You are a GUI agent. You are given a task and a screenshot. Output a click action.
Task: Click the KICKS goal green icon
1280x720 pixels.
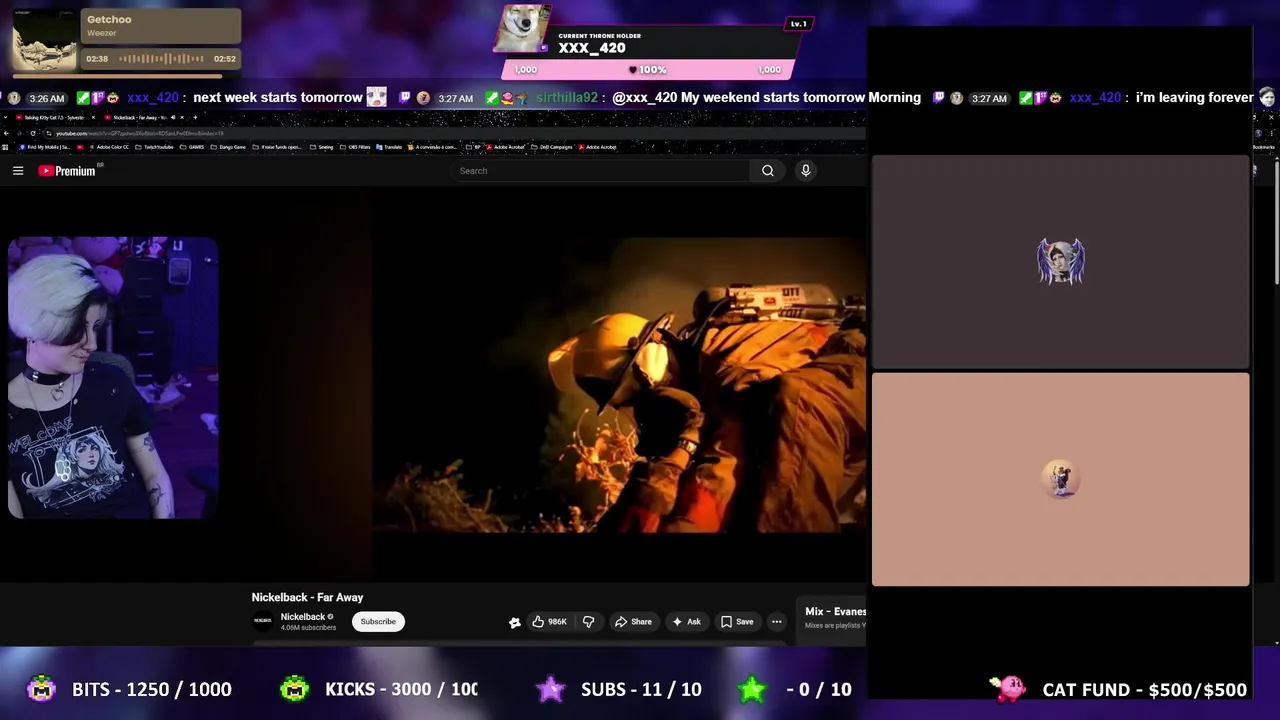pos(294,689)
